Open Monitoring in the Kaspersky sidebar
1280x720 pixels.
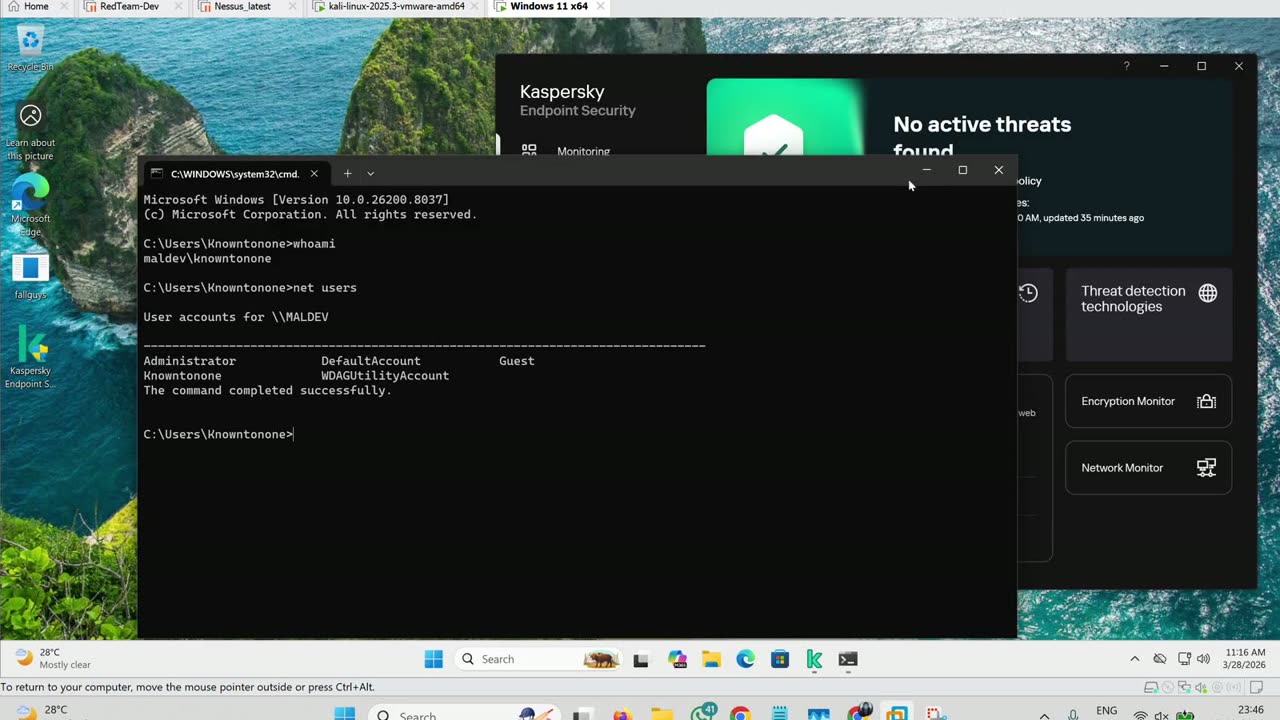pyautogui.click(x=583, y=152)
